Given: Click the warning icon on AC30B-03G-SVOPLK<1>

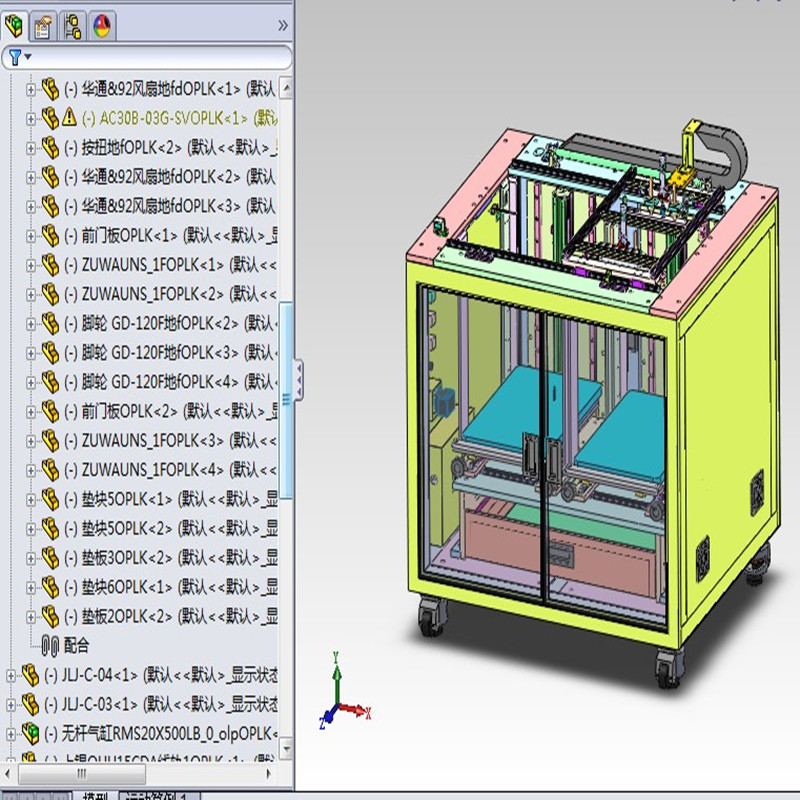Looking at the screenshot, I should tap(69, 117).
